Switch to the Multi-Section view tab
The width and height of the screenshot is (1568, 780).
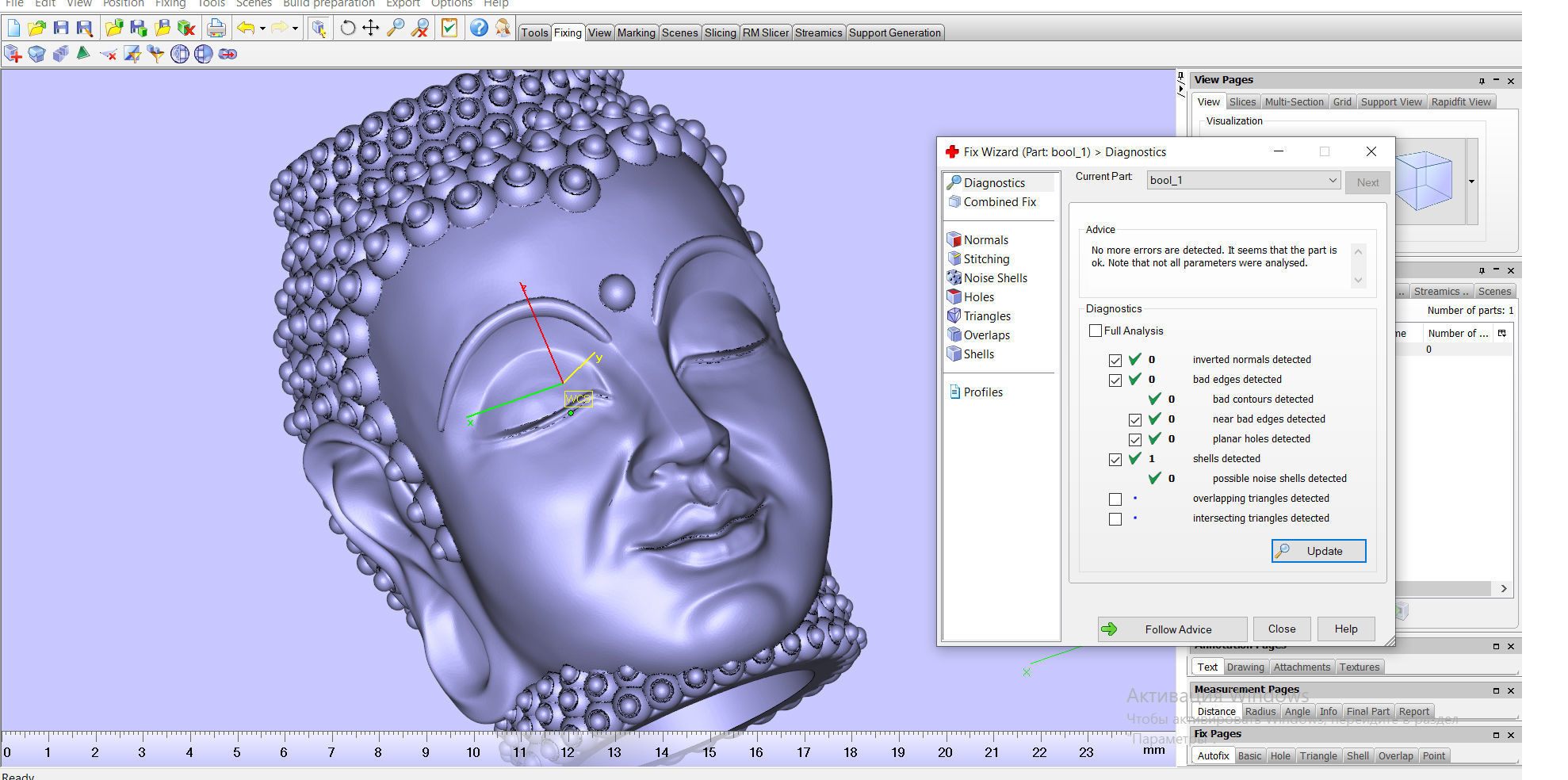coord(1294,101)
